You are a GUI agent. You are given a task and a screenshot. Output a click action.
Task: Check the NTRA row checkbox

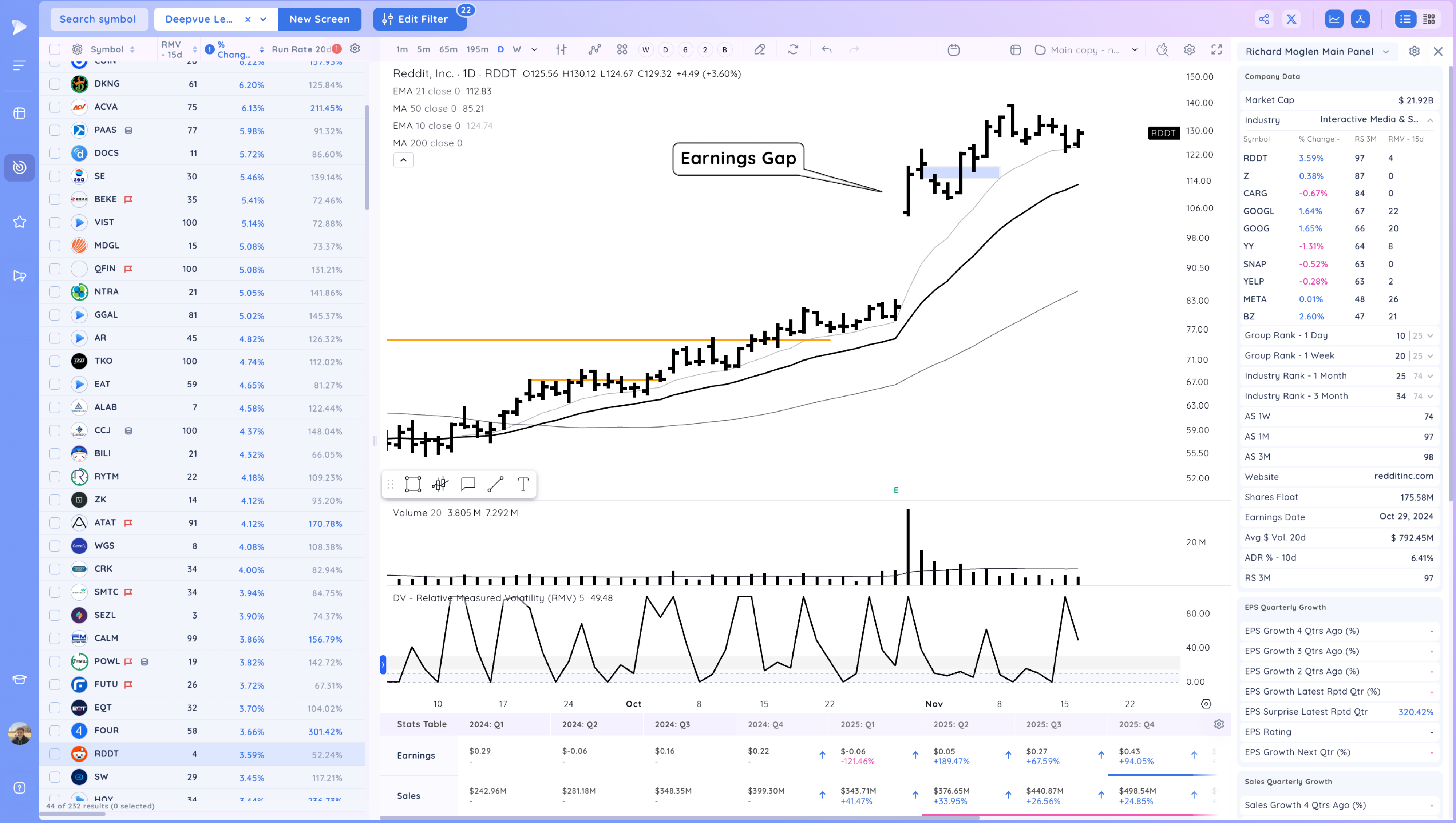54,292
